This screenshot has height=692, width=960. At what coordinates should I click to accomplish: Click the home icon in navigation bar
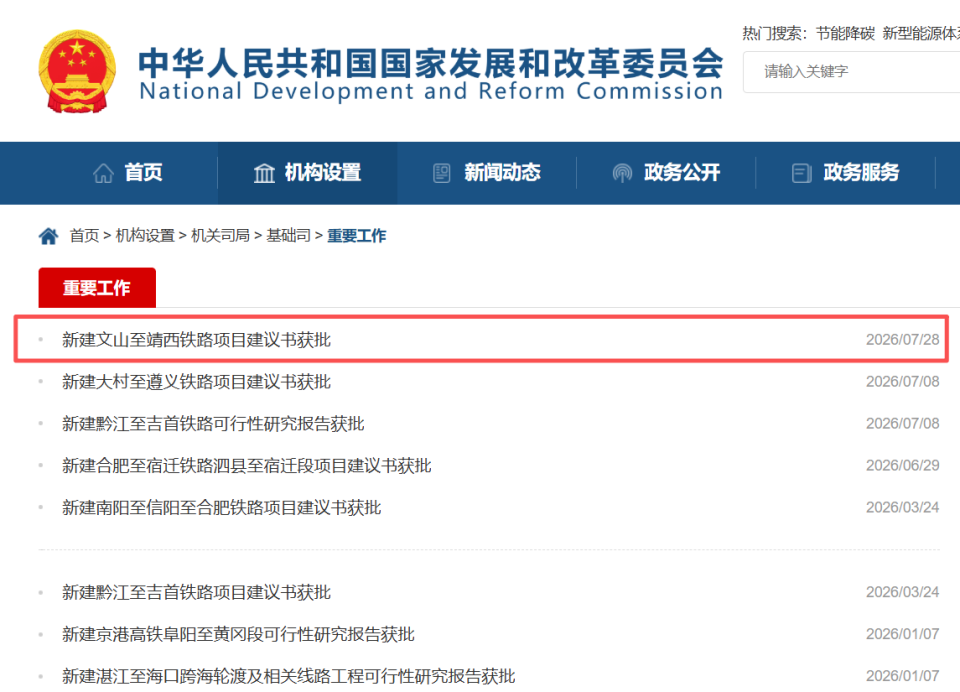tap(103, 173)
